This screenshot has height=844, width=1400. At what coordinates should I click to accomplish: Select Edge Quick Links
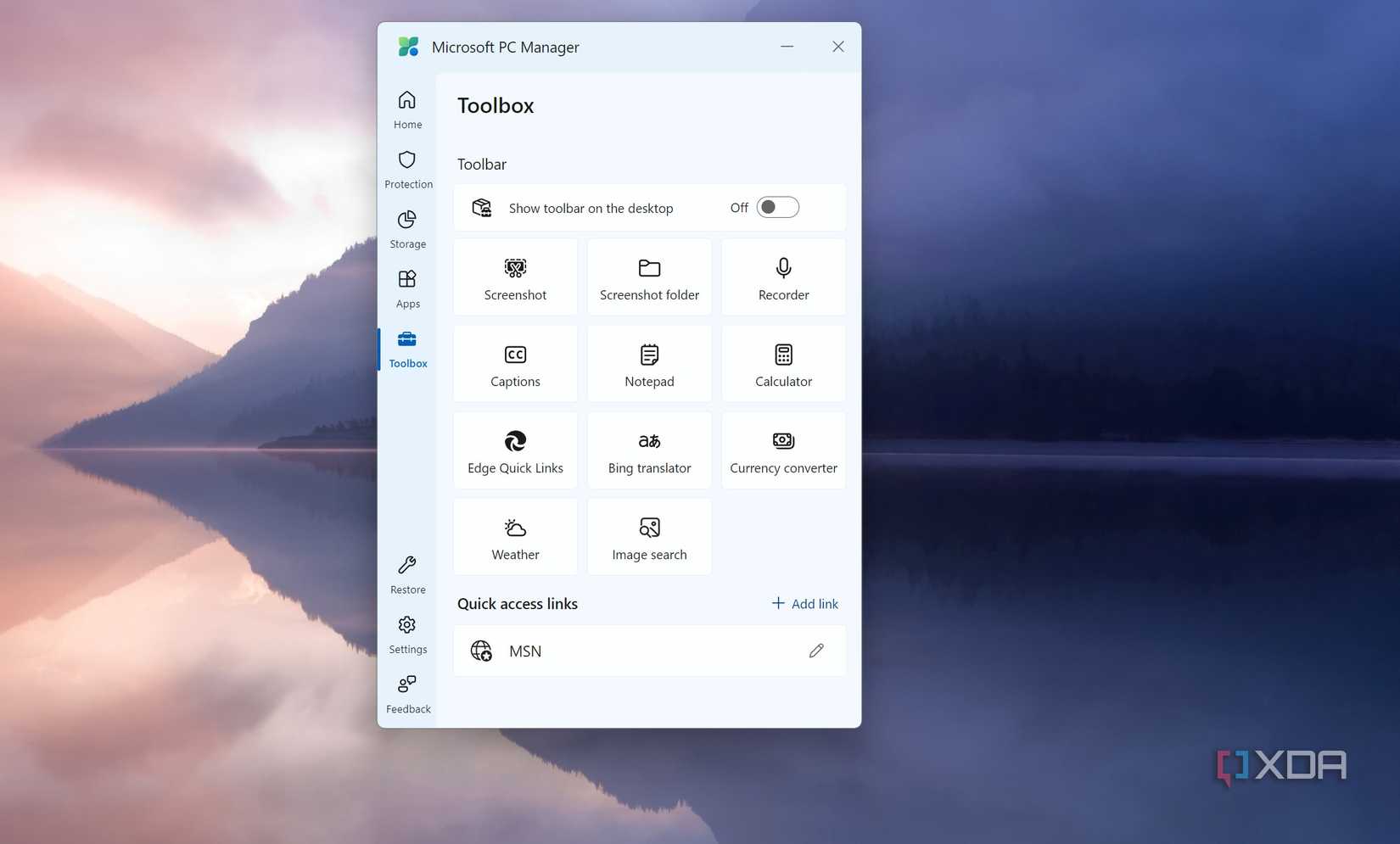(x=515, y=450)
